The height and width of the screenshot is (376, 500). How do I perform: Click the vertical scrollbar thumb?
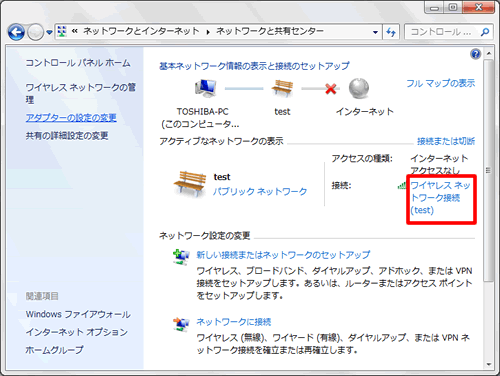pos(489,171)
